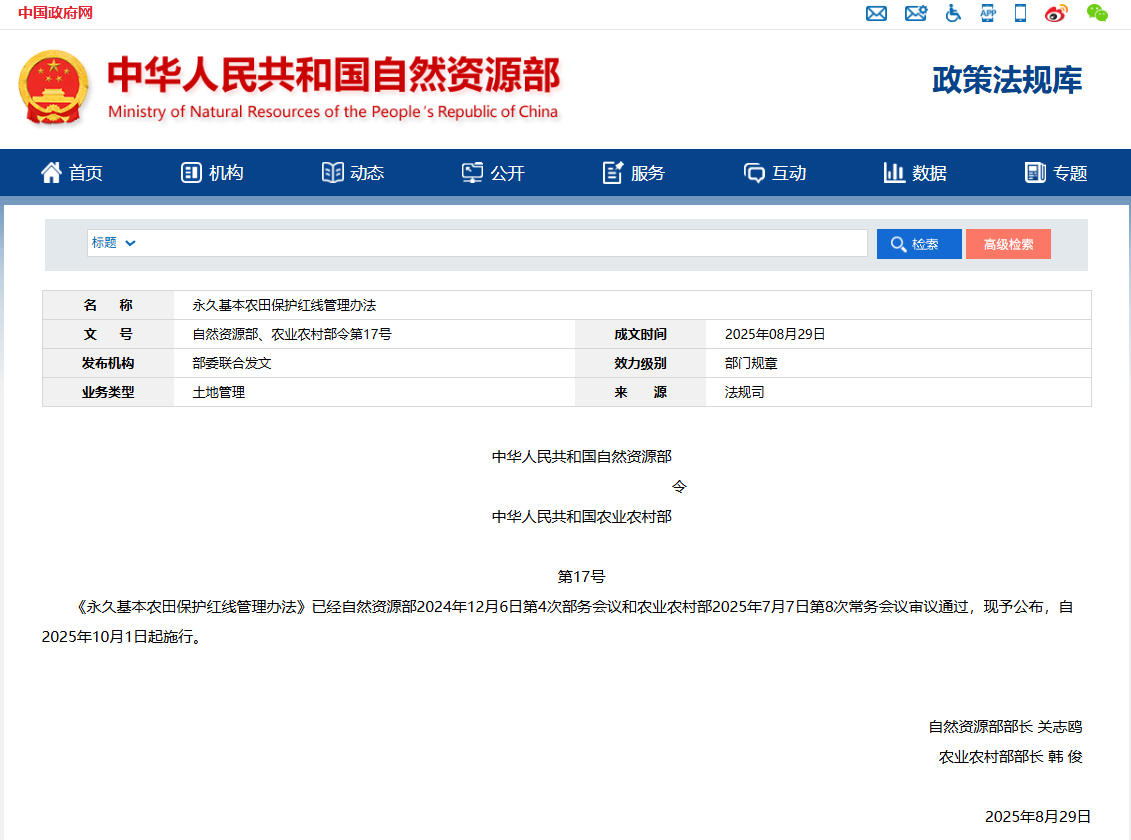This screenshot has width=1131, height=840.
Task: Click the chat bubble icon beside 互动
Action: coord(754,172)
